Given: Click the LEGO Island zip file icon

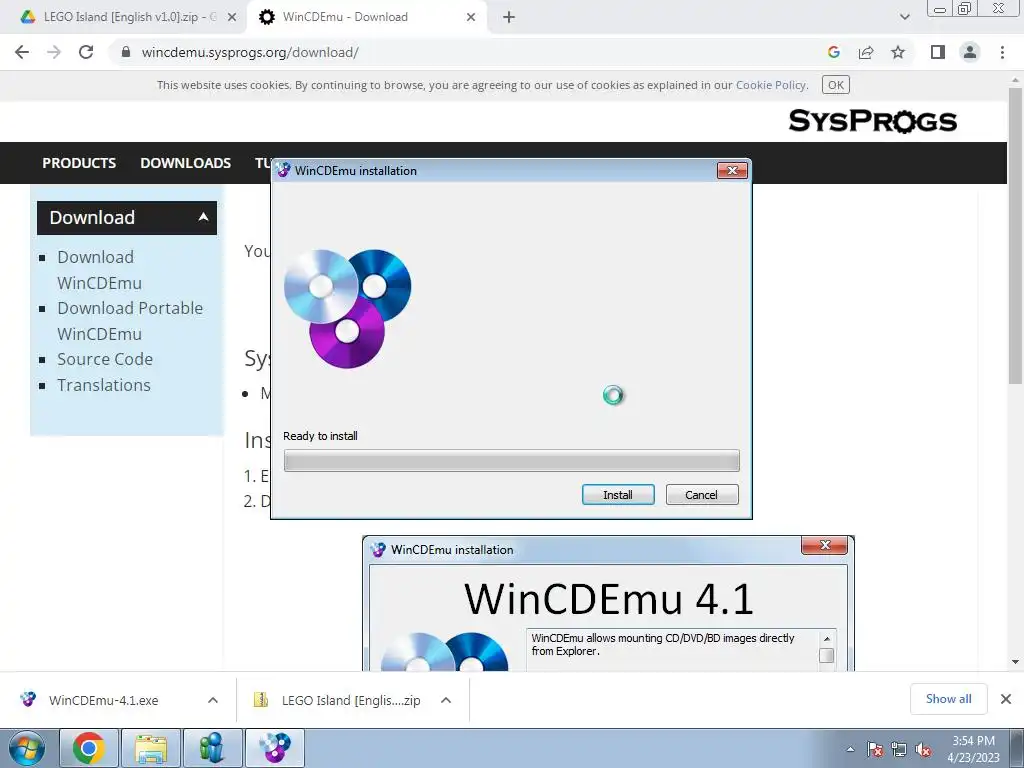Looking at the screenshot, I should (261, 700).
